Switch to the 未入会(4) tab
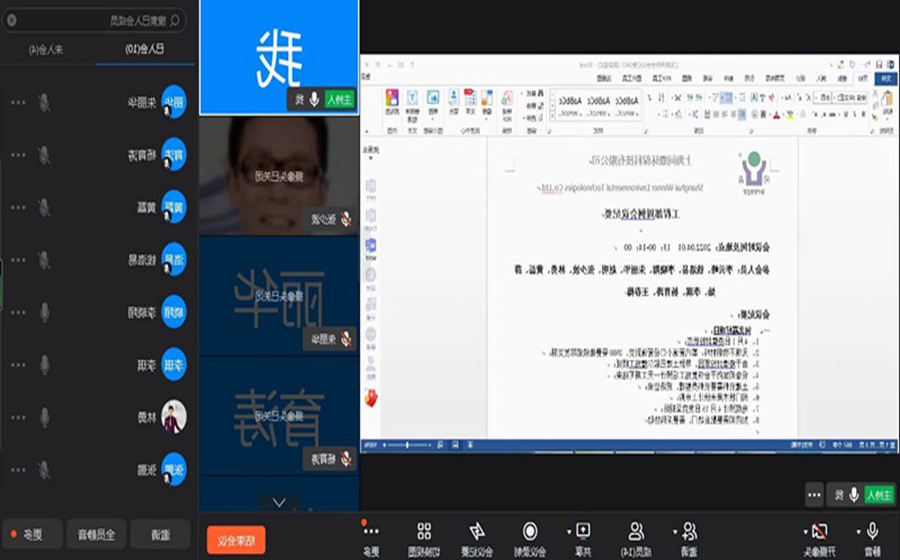Viewport: 900px width, 560px height. (x=47, y=49)
